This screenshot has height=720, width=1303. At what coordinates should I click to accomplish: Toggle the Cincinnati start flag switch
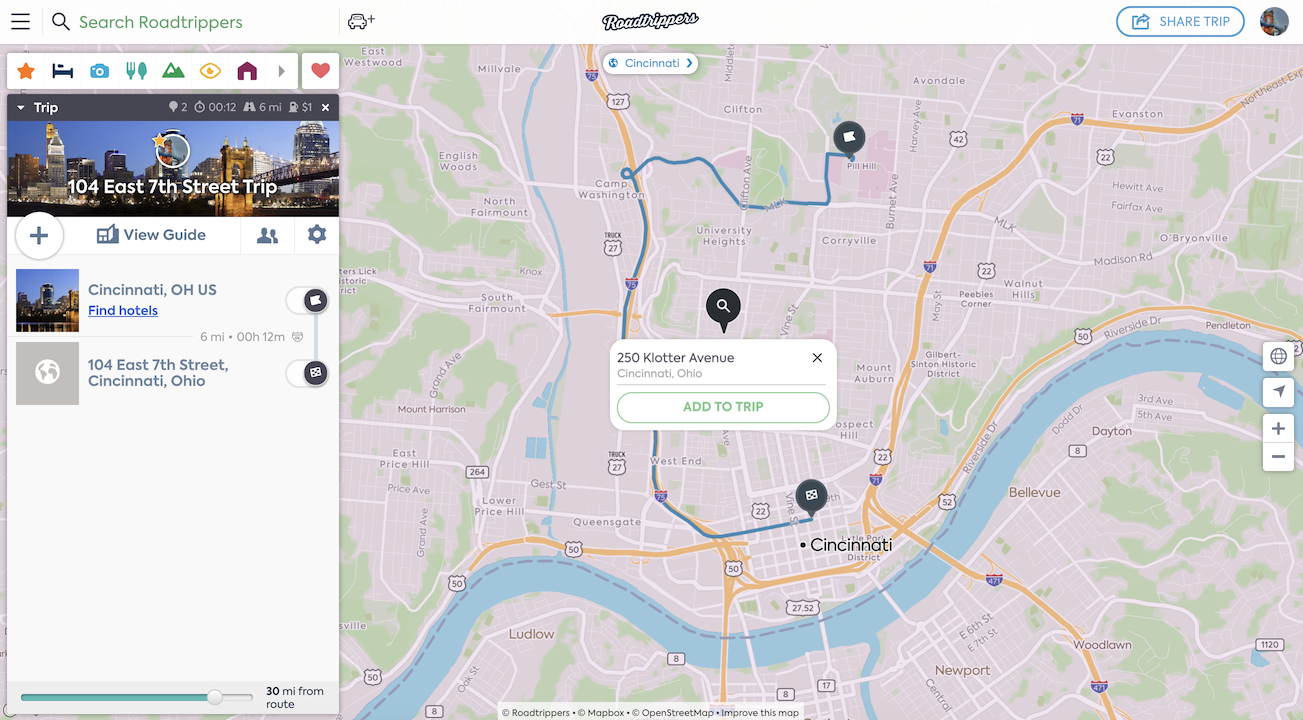tap(308, 299)
